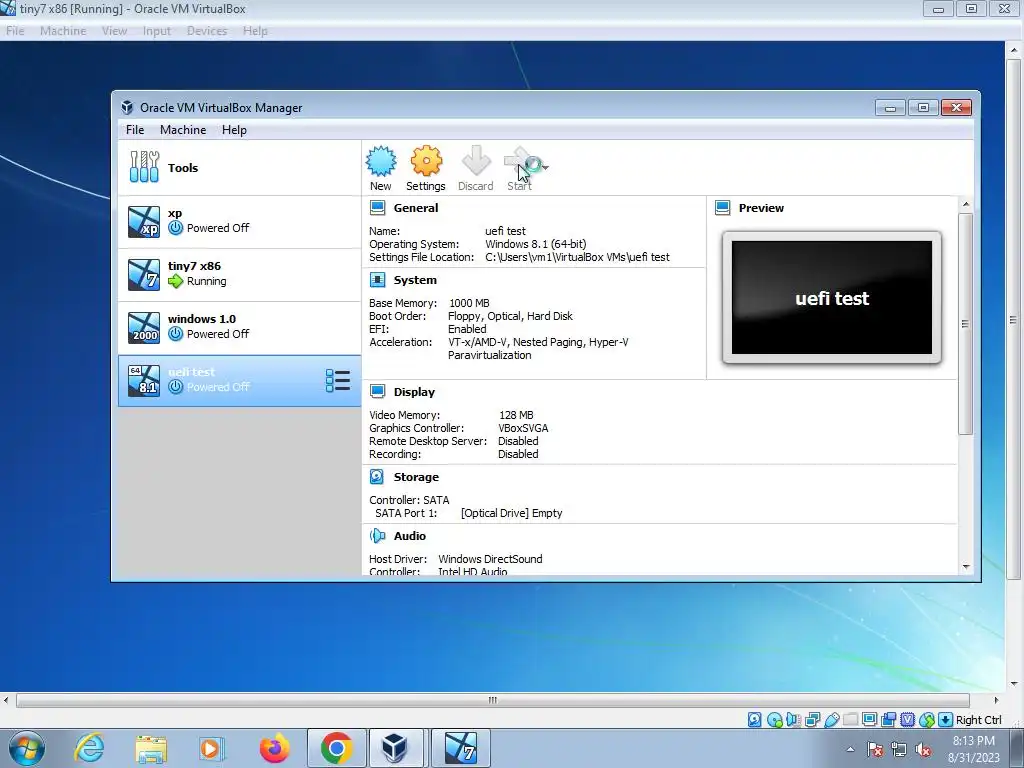This screenshot has width=1024, height=768.
Task: Open Help menu in VirtualBox Manager
Action: (x=234, y=130)
